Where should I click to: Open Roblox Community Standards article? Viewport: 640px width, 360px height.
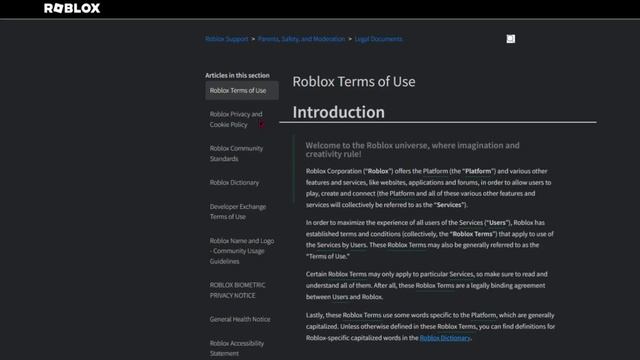tap(236, 153)
